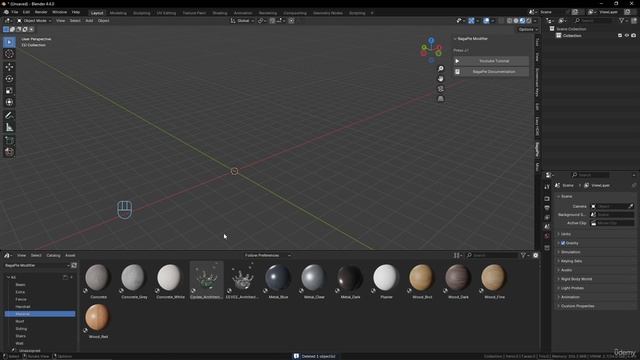Collapse the All catalog tree
Screen dimensions: 640x360
(8, 278)
